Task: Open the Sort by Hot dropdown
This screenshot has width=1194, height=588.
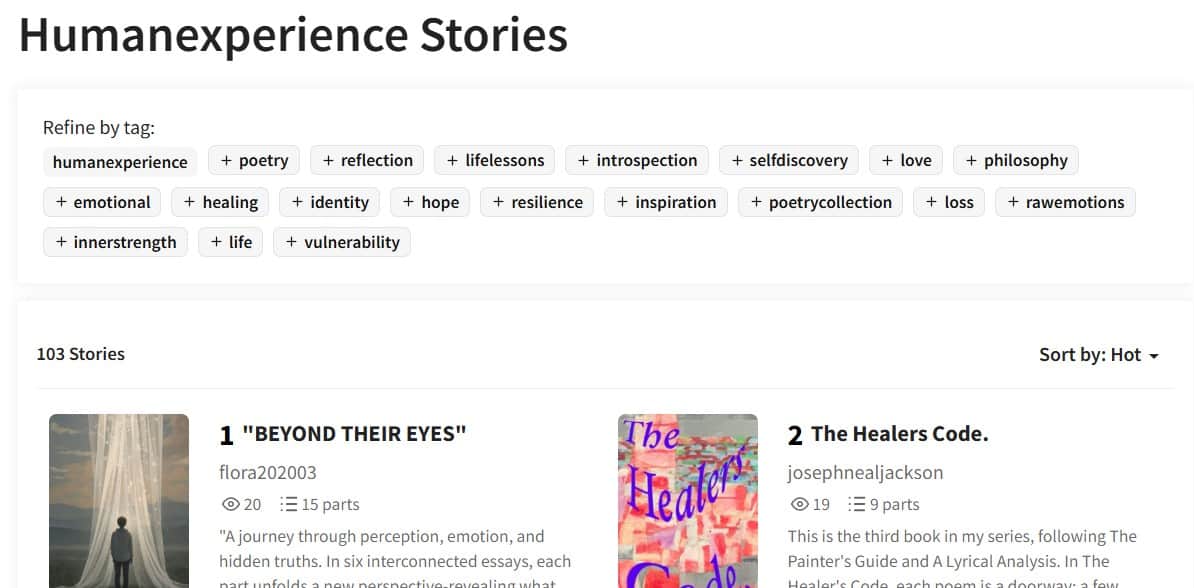Action: [x=1098, y=355]
